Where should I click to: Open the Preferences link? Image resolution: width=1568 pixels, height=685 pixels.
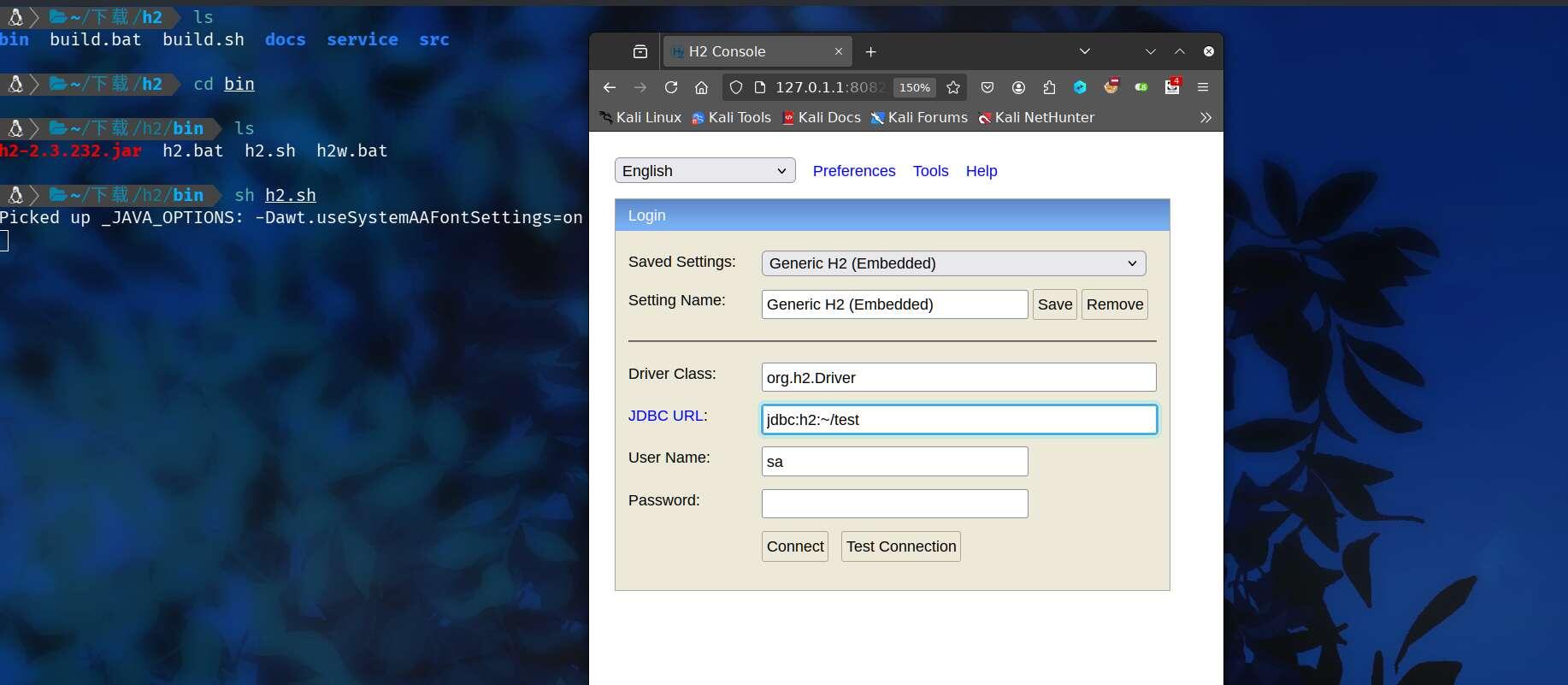point(853,171)
